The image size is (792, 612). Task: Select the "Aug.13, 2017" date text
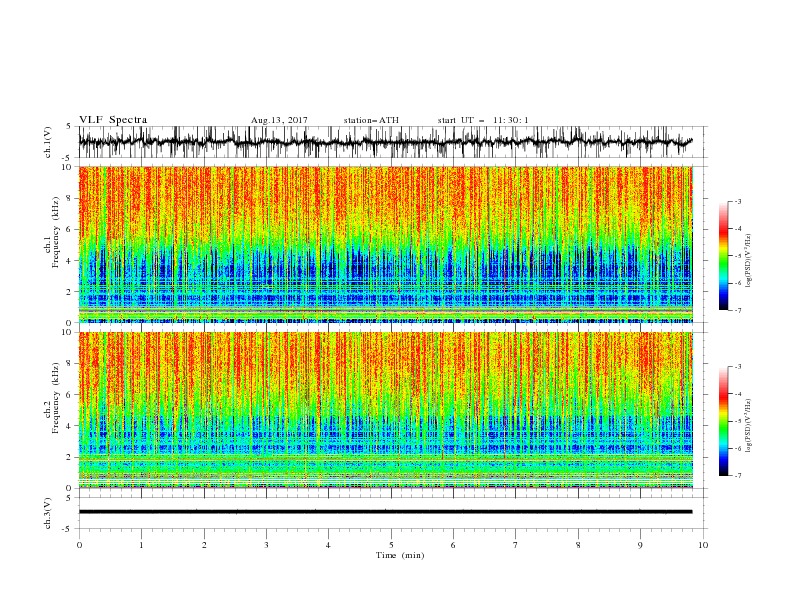tap(279, 120)
